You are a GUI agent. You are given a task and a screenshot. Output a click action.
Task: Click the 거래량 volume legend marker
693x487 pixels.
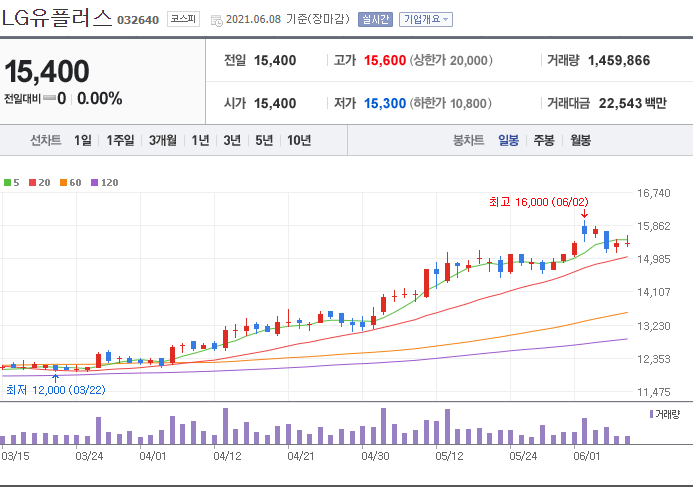(x=651, y=414)
